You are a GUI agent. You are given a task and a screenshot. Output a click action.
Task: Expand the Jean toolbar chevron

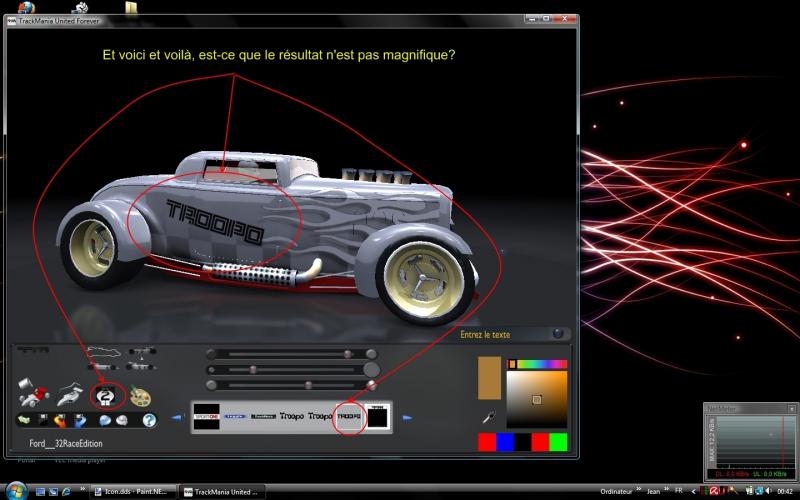[x=668, y=490]
